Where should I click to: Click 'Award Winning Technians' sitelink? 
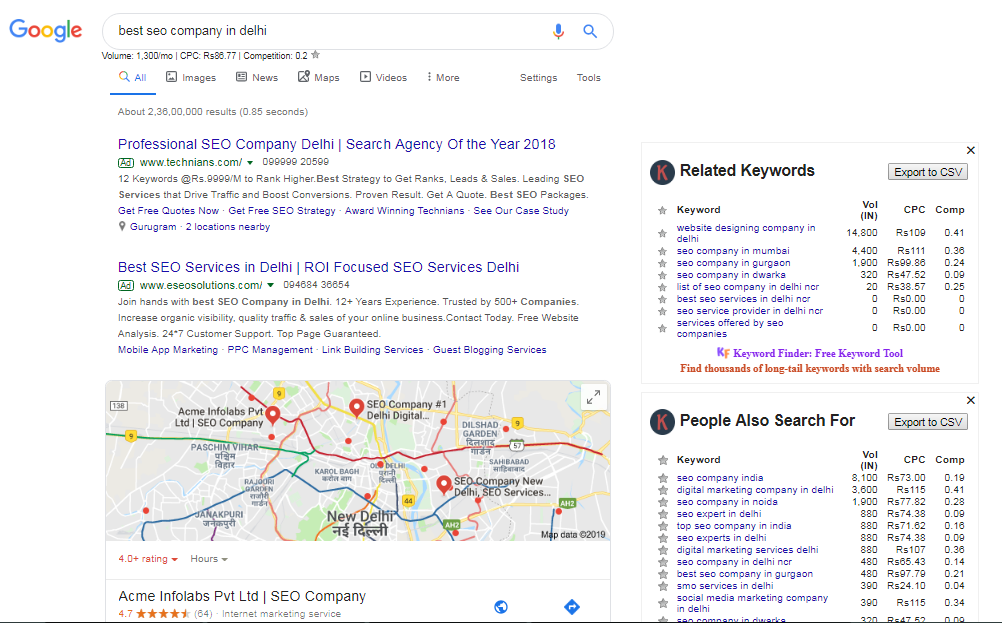click(405, 211)
